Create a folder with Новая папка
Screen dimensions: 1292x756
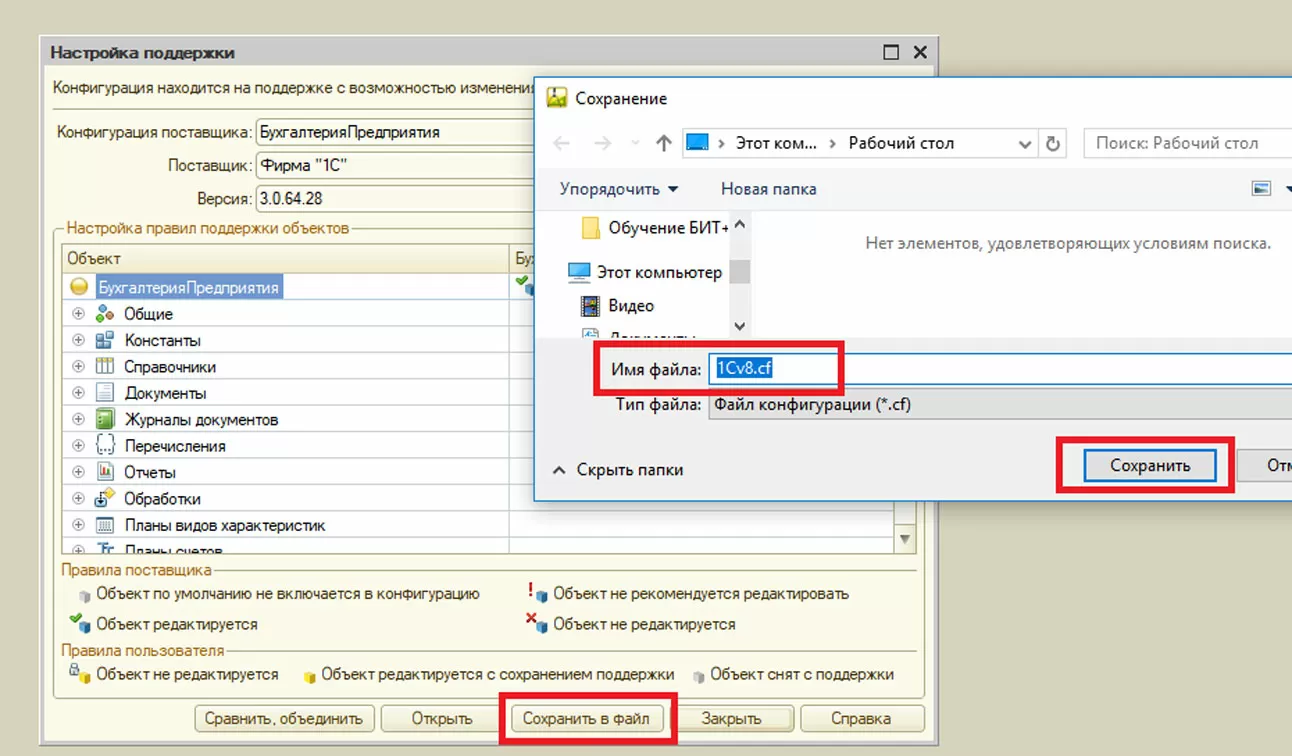coord(769,189)
